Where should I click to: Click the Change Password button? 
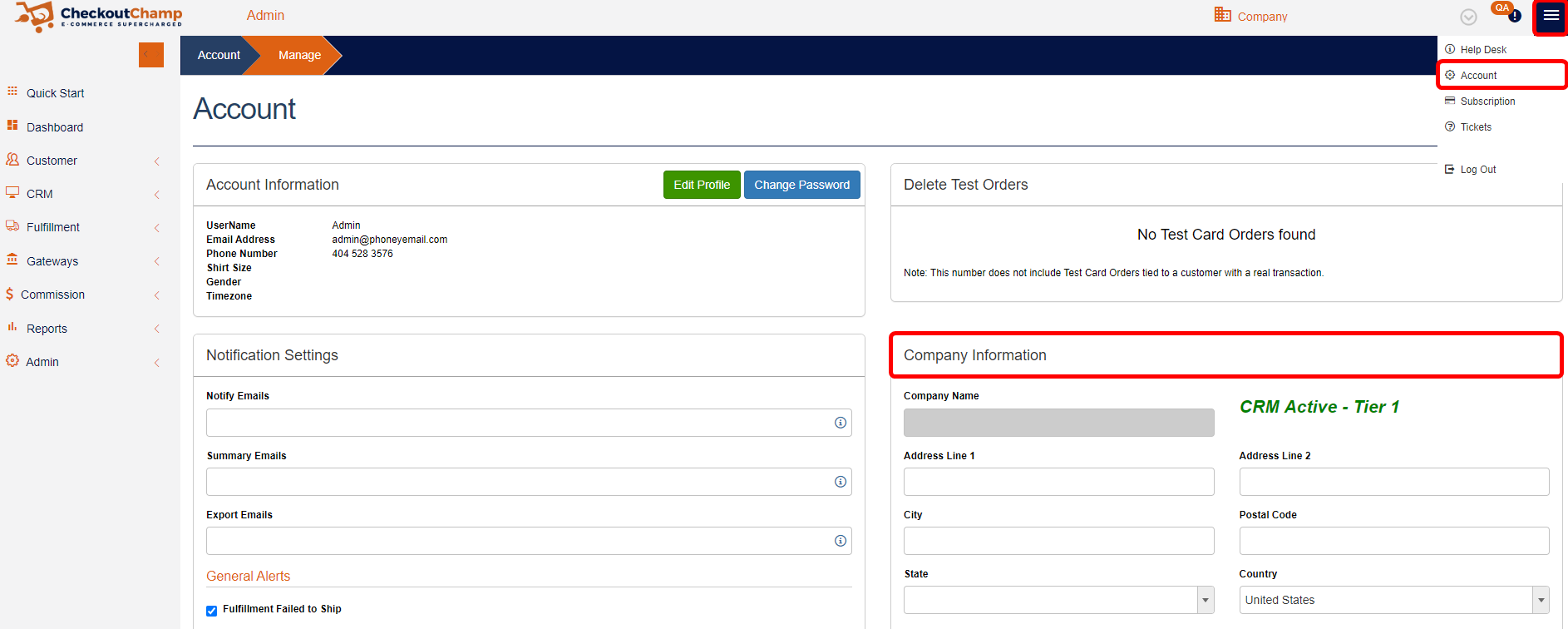(801, 185)
